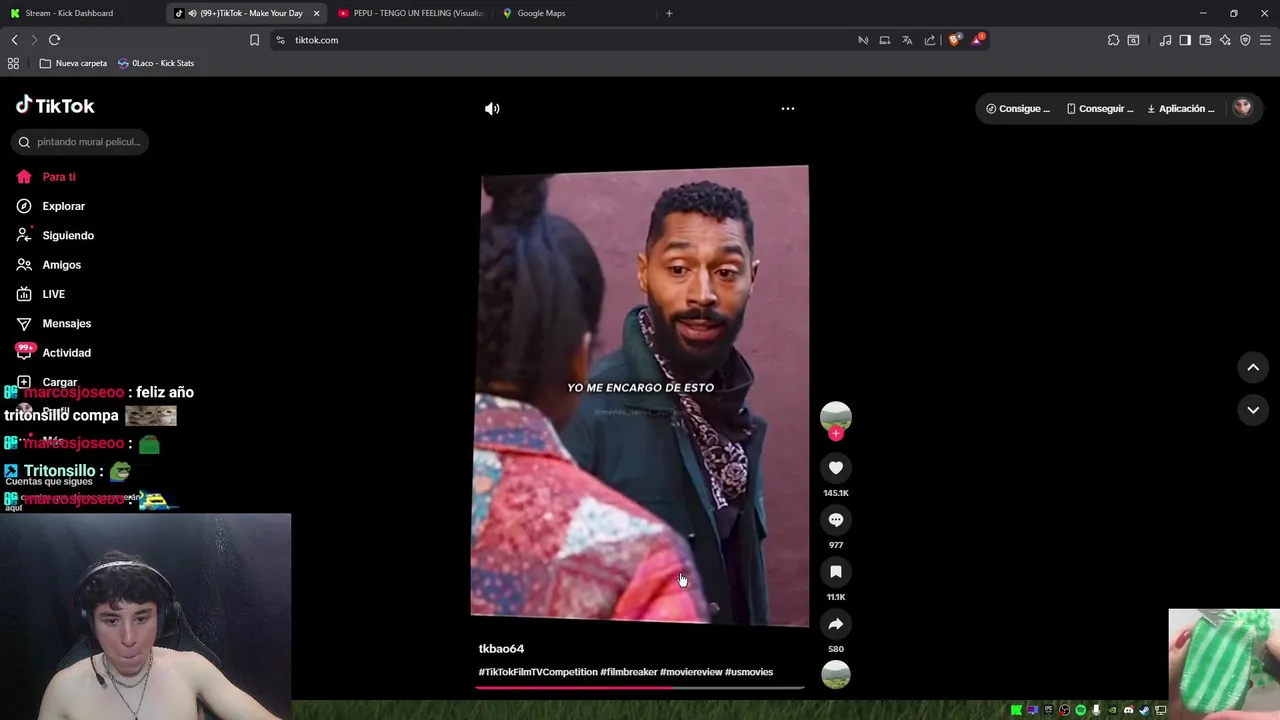This screenshot has width=1280, height=720.
Task: Open the browser extensions puzzle icon
Action: click(1113, 40)
